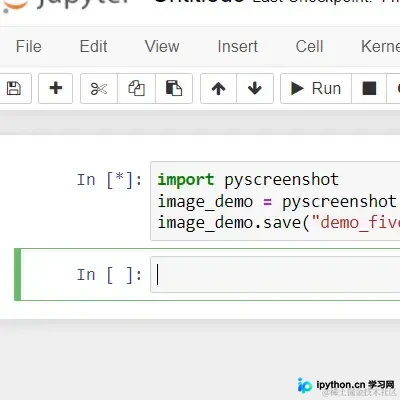
Task: Cut selected cells with scissors icon
Action: pos(99,89)
